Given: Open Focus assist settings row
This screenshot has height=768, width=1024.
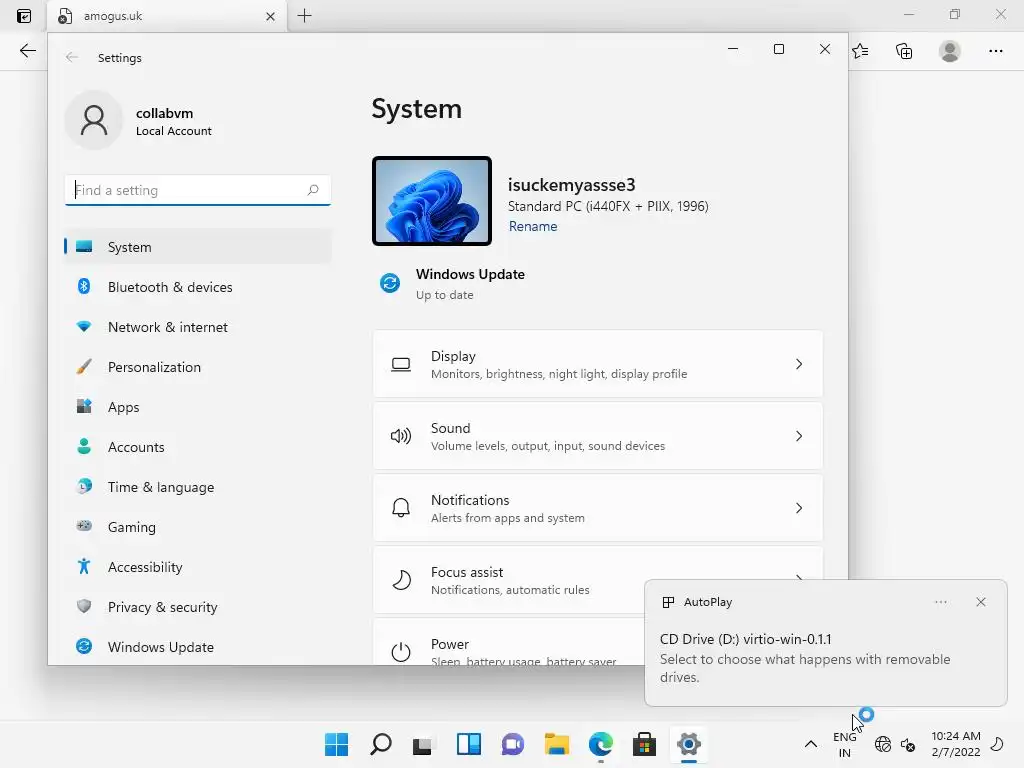Looking at the screenshot, I should 509,580.
